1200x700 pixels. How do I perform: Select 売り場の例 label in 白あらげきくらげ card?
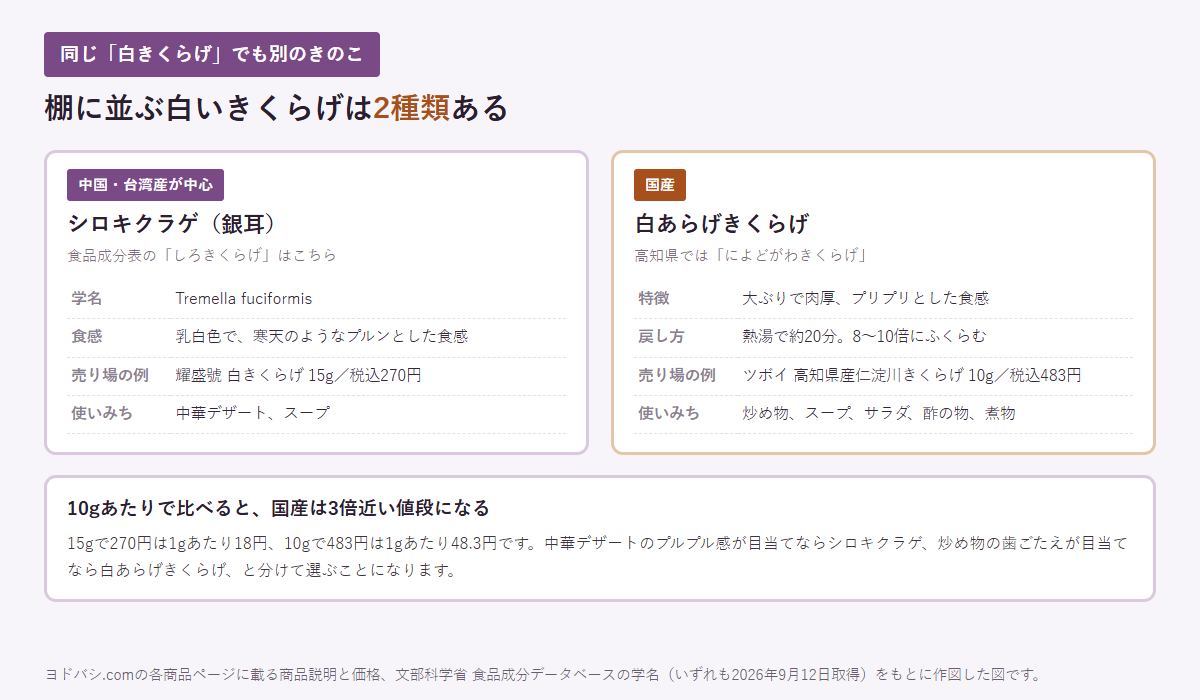pyautogui.click(x=677, y=375)
